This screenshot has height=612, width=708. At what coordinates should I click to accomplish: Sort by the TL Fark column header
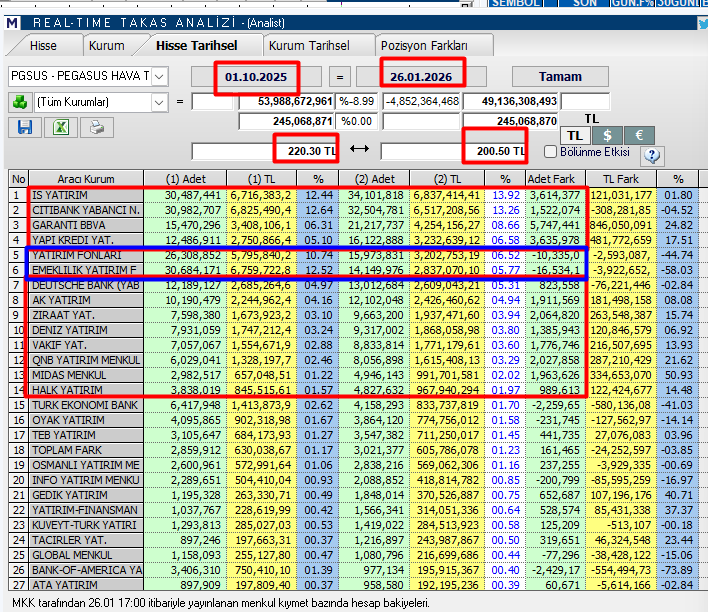coord(621,179)
